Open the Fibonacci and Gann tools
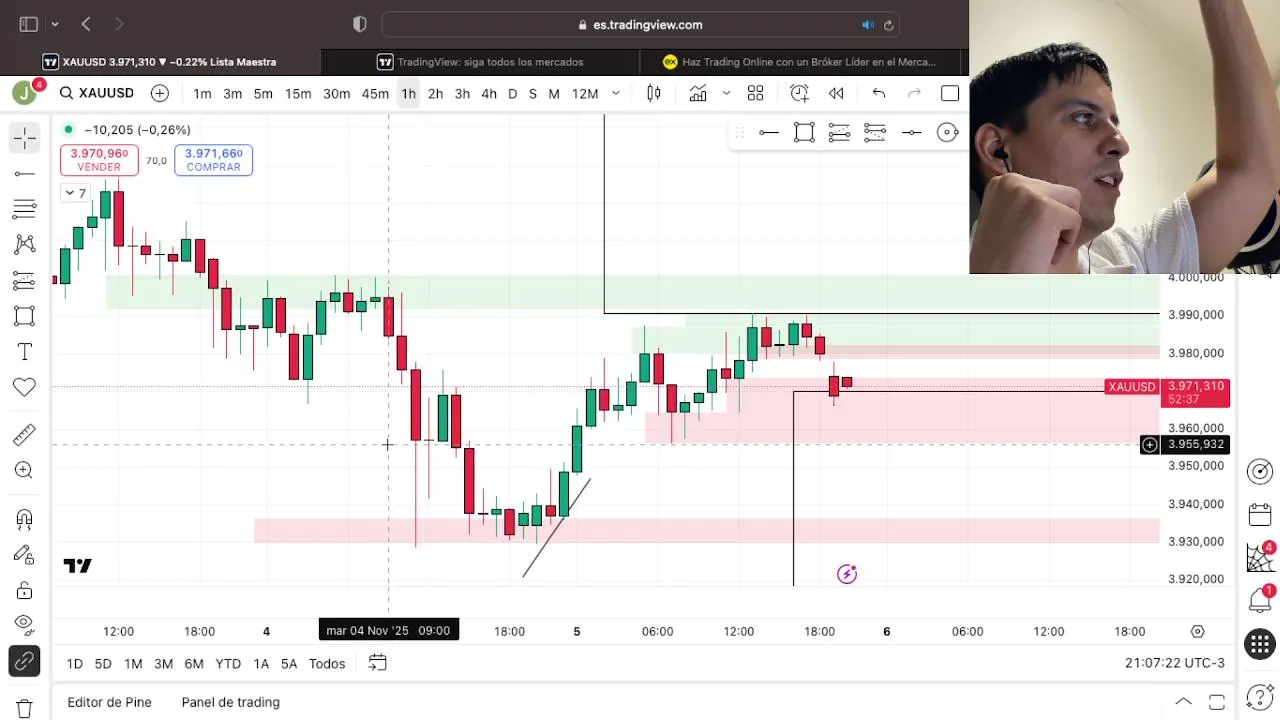The height and width of the screenshot is (720, 1280). click(x=25, y=209)
